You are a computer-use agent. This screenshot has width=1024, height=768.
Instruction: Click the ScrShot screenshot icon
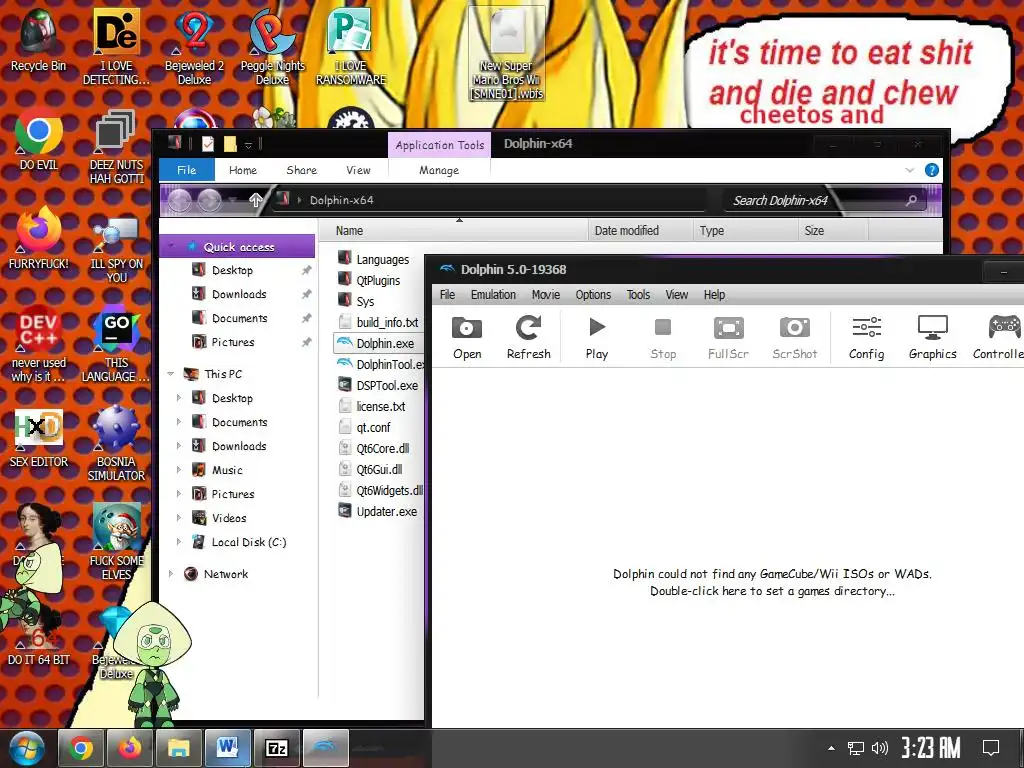pyautogui.click(x=795, y=338)
